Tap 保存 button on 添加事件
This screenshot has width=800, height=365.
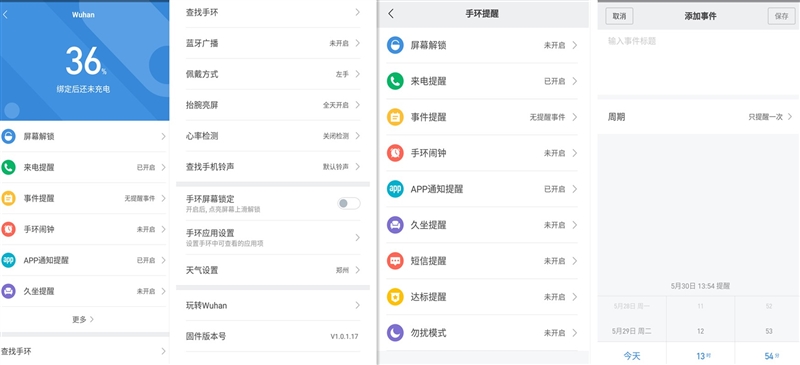(782, 16)
